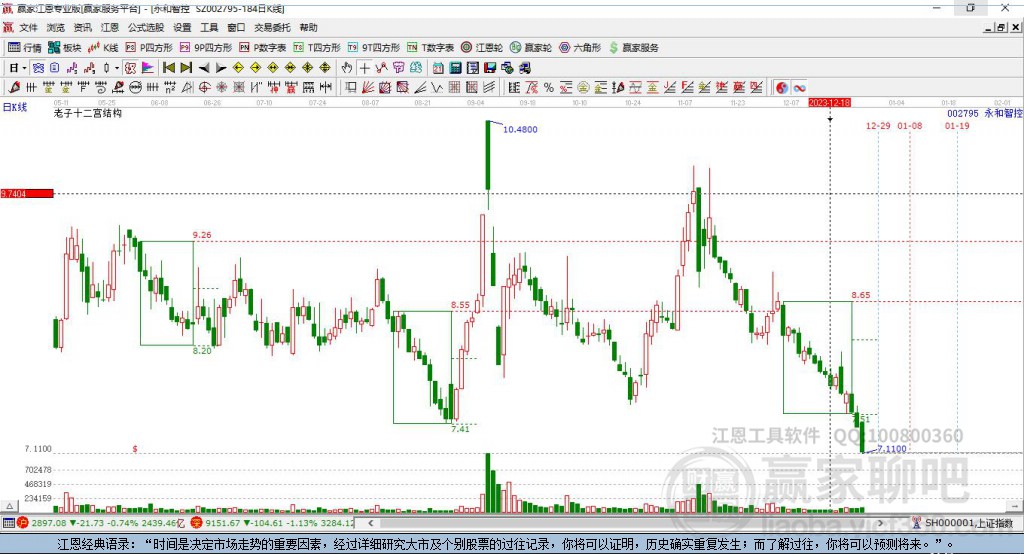1024x554 pixels.
Task: Click the red 9.7404 price marker
Action: coord(27,193)
